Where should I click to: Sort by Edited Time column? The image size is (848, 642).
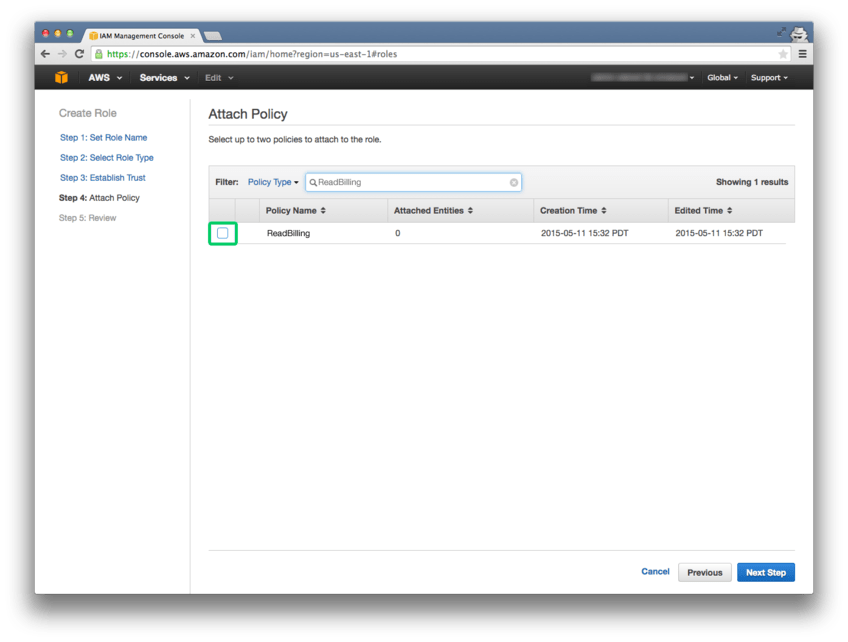pos(703,210)
